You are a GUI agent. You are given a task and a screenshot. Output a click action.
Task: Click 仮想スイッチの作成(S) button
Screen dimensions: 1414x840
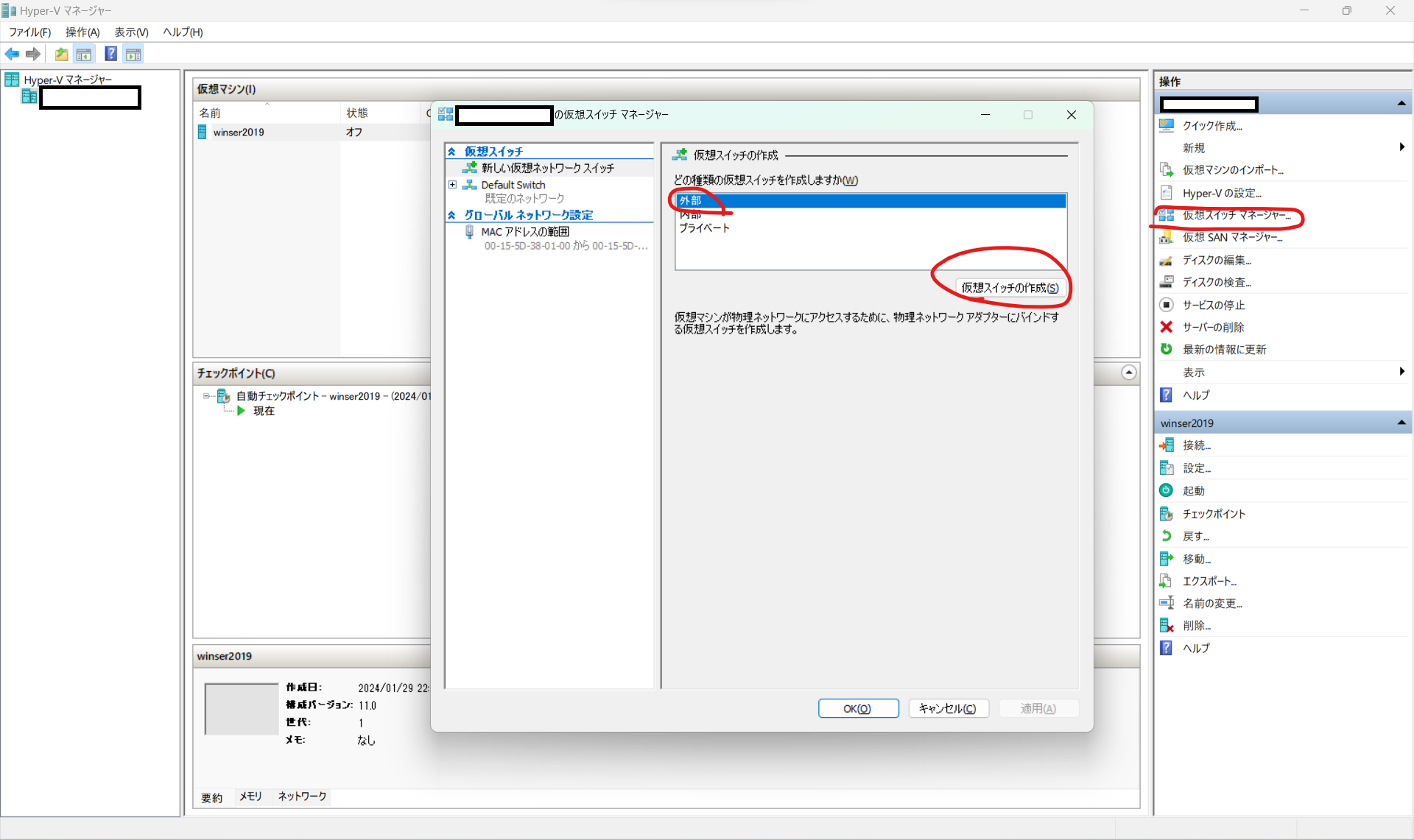[1010, 288]
